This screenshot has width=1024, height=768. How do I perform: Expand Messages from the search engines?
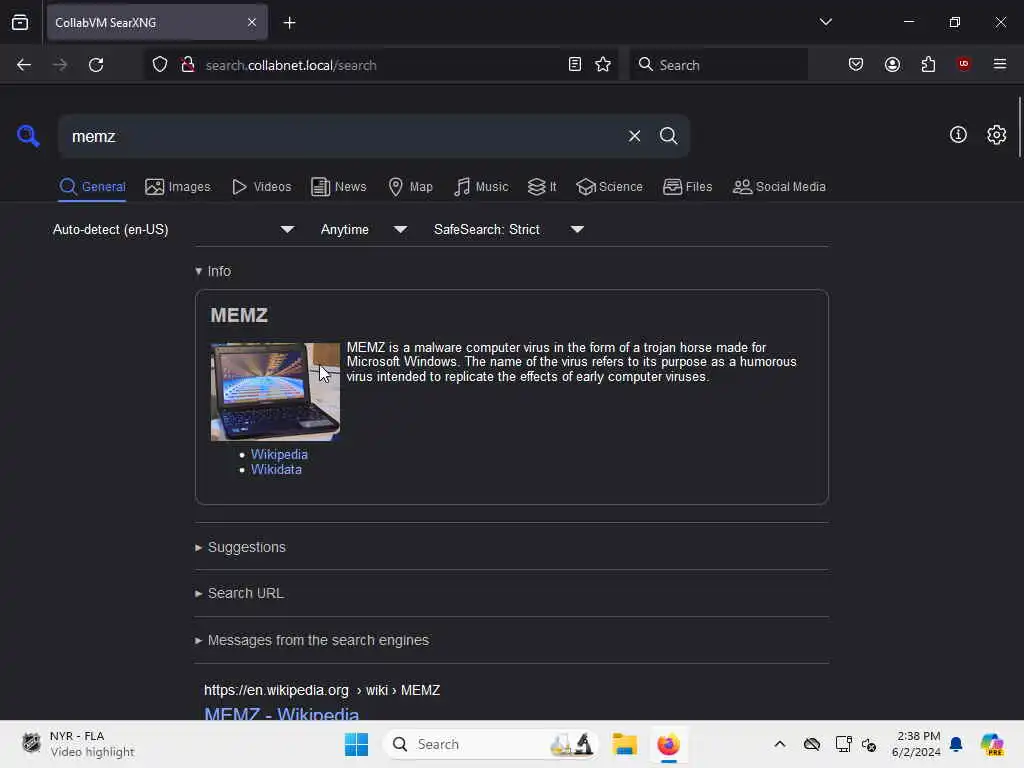point(312,640)
